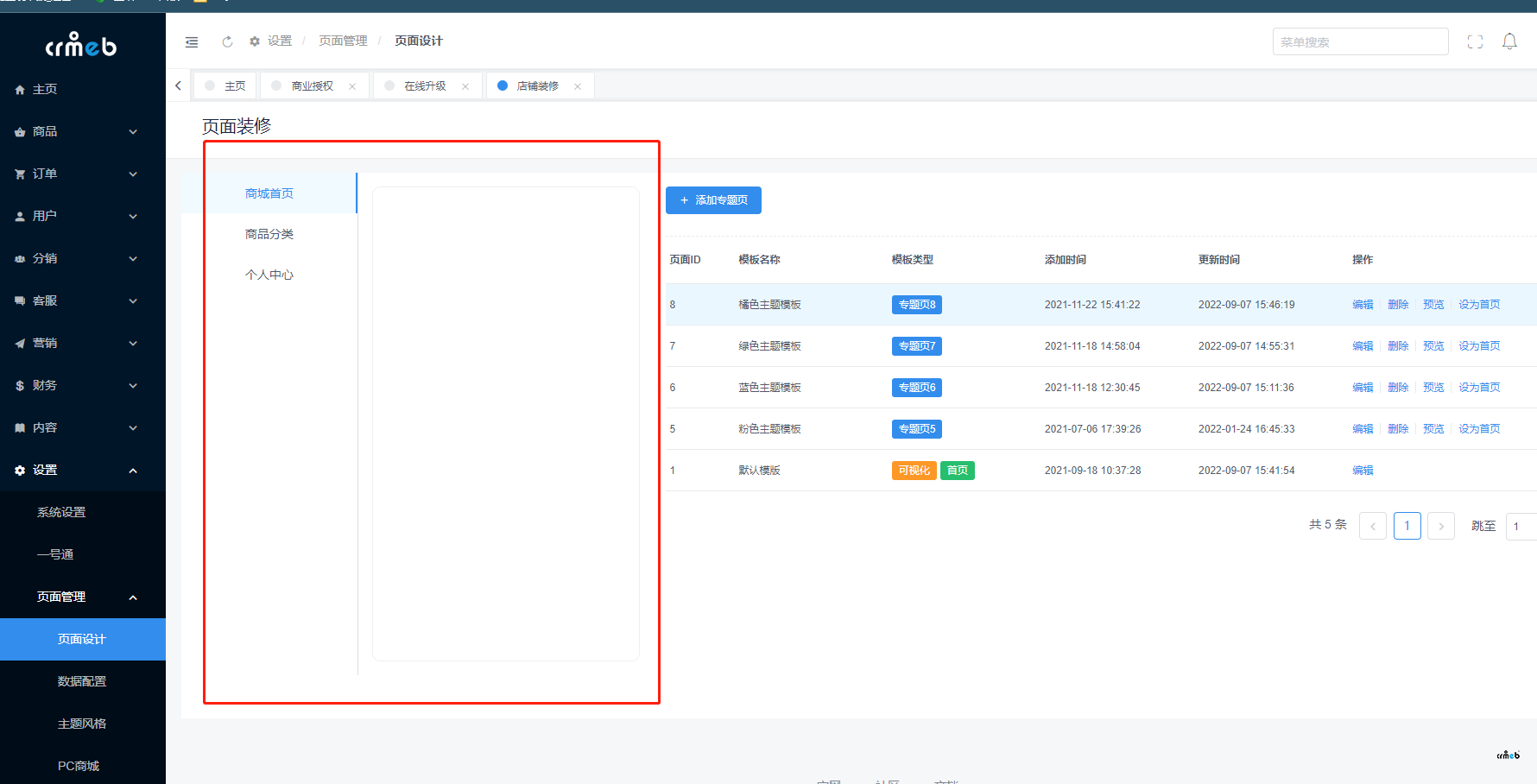Click the next page arrow in pagination
1537x784 pixels.
click(x=1440, y=526)
